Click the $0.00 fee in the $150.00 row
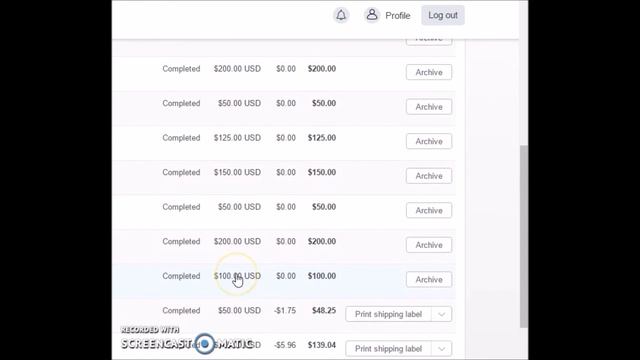The height and width of the screenshot is (360, 640). pyautogui.click(x=286, y=172)
